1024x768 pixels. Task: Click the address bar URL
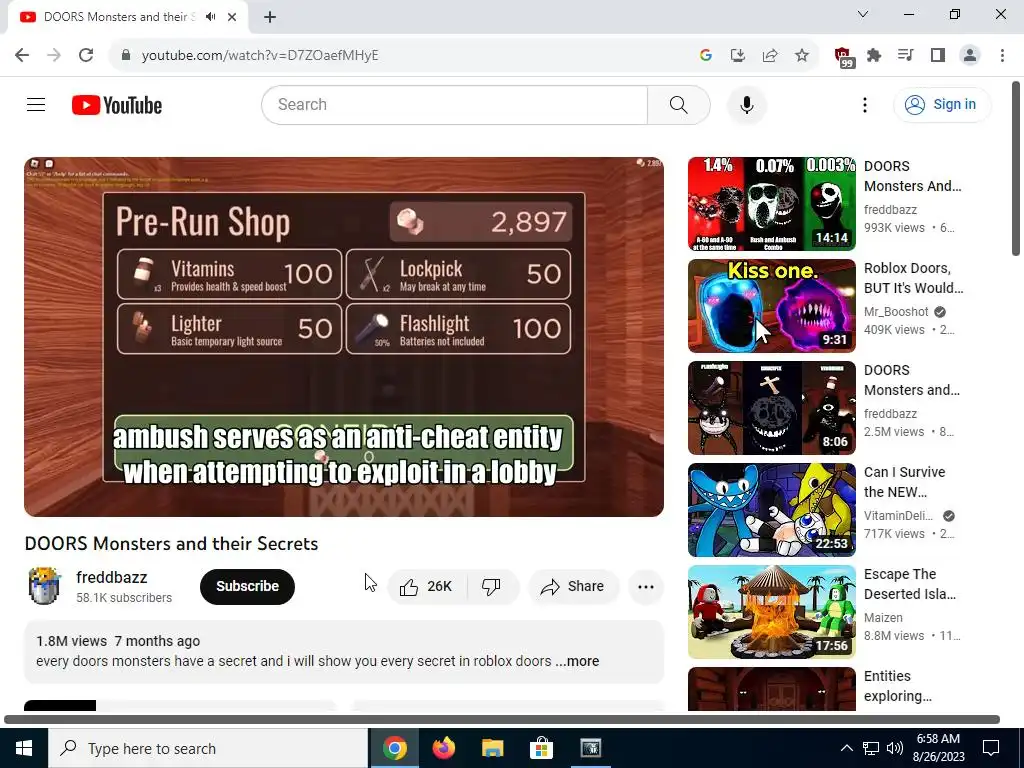pos(260,55)
